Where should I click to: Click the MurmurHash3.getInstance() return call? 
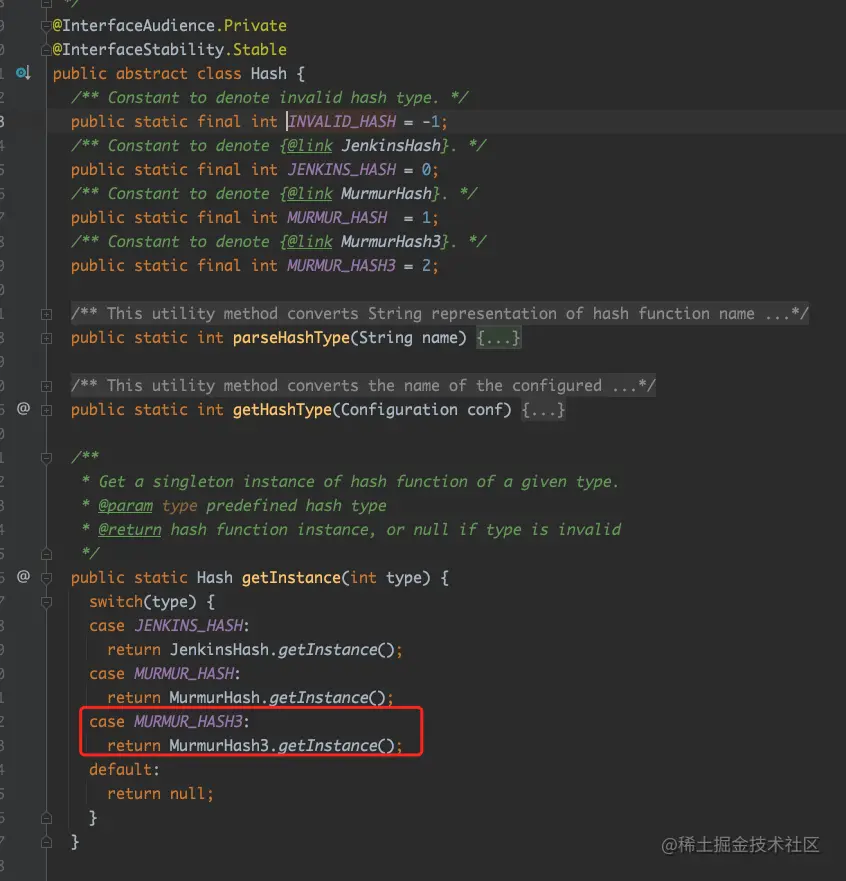[x=255, y=746]
